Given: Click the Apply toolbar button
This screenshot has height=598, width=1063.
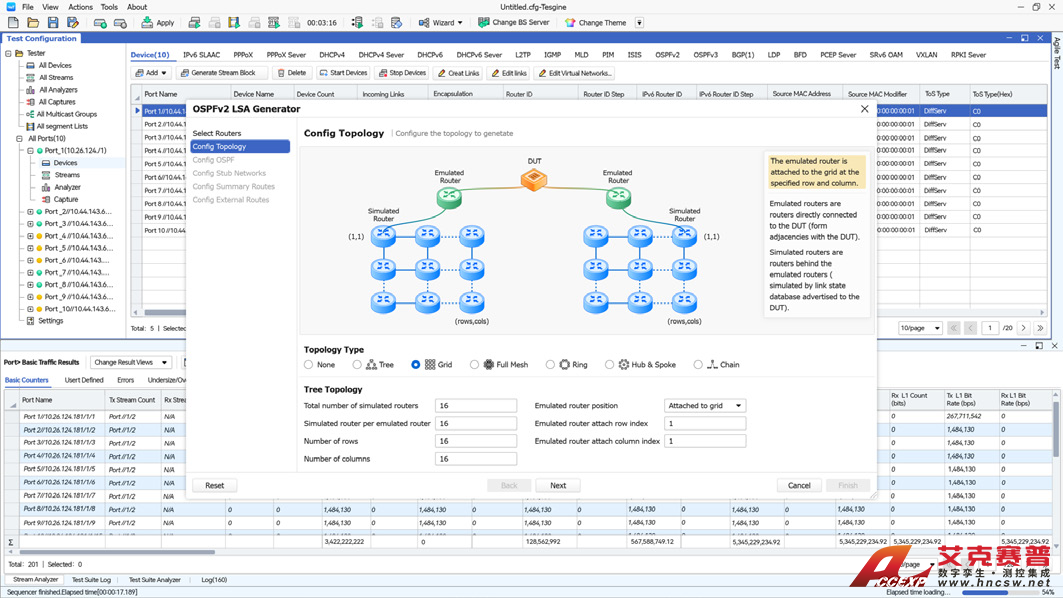Looking at the screenshot, I should click(158, 22).
